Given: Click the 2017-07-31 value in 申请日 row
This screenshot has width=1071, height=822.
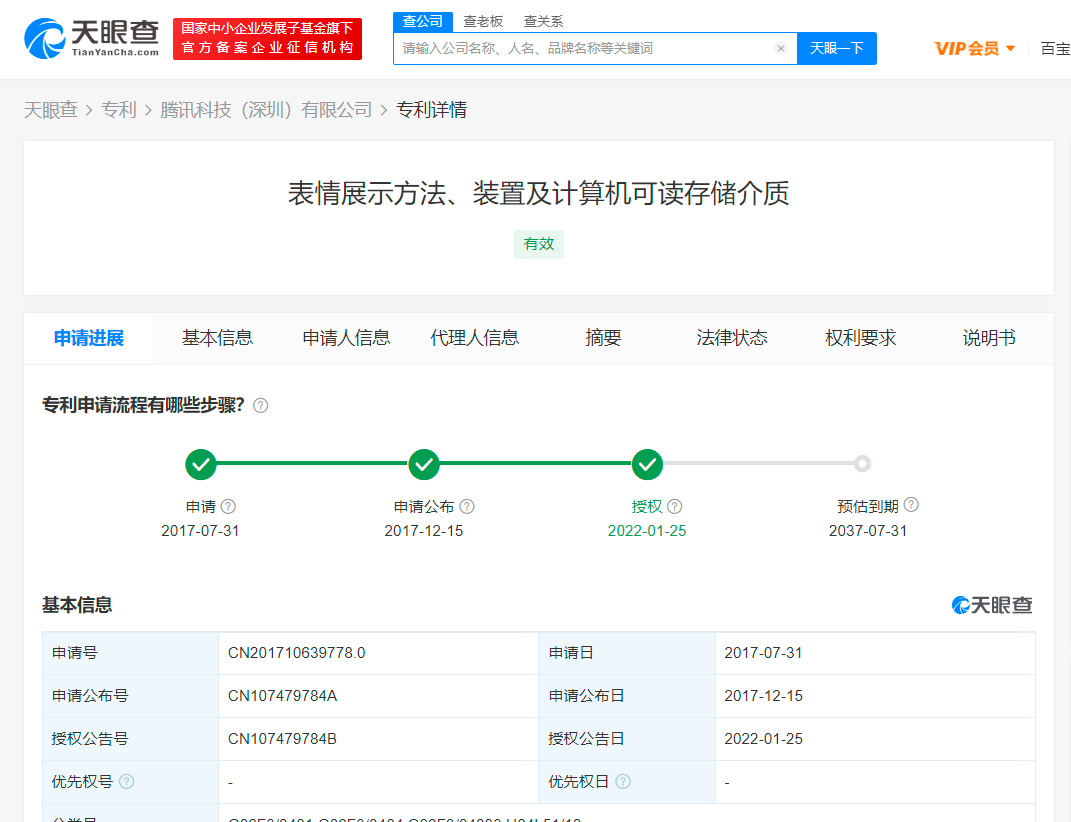Looking at the screenshot, I should (764, 653).
